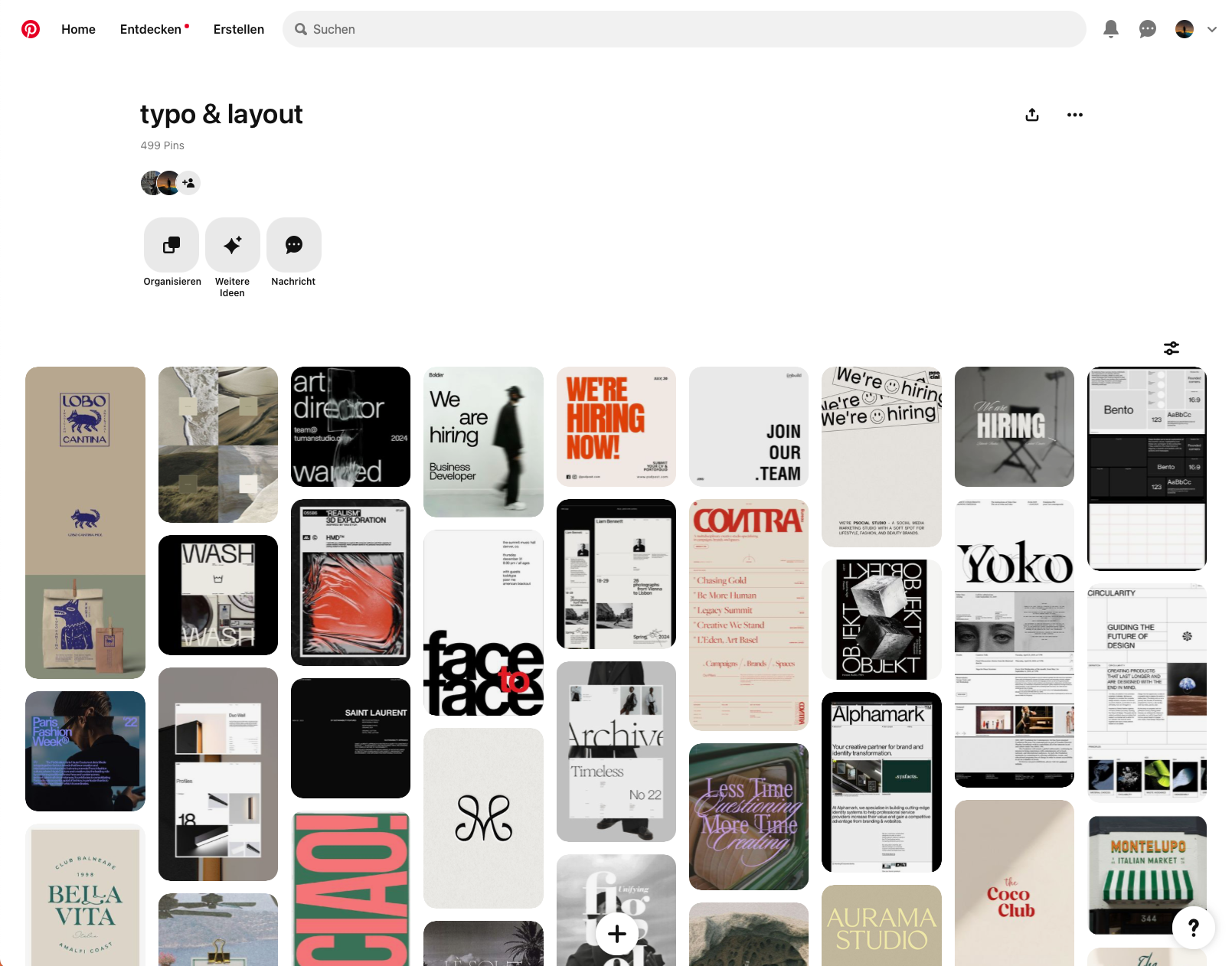Open the Lobo Cantina pin
1232x966 pixels.
[x=85, y=523]
